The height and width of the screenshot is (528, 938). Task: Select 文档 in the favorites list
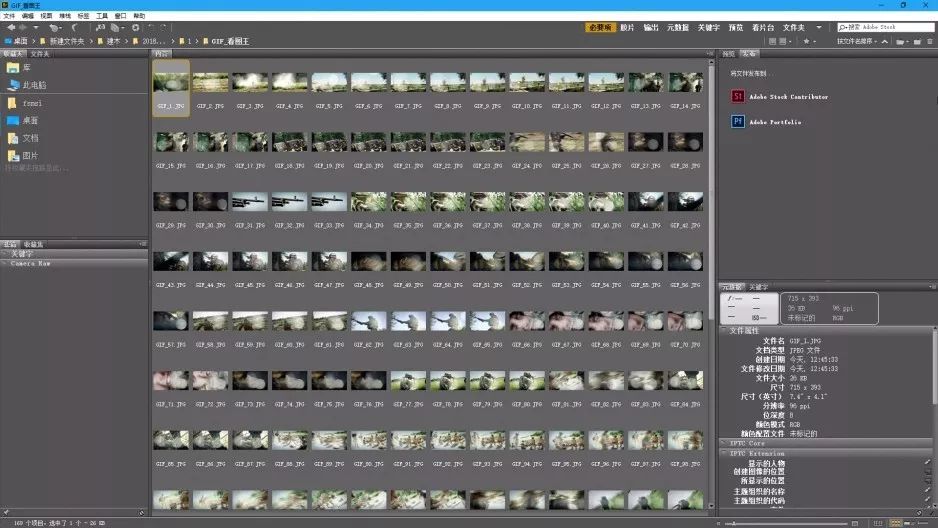pyautogui.click(x=30, y=138)
